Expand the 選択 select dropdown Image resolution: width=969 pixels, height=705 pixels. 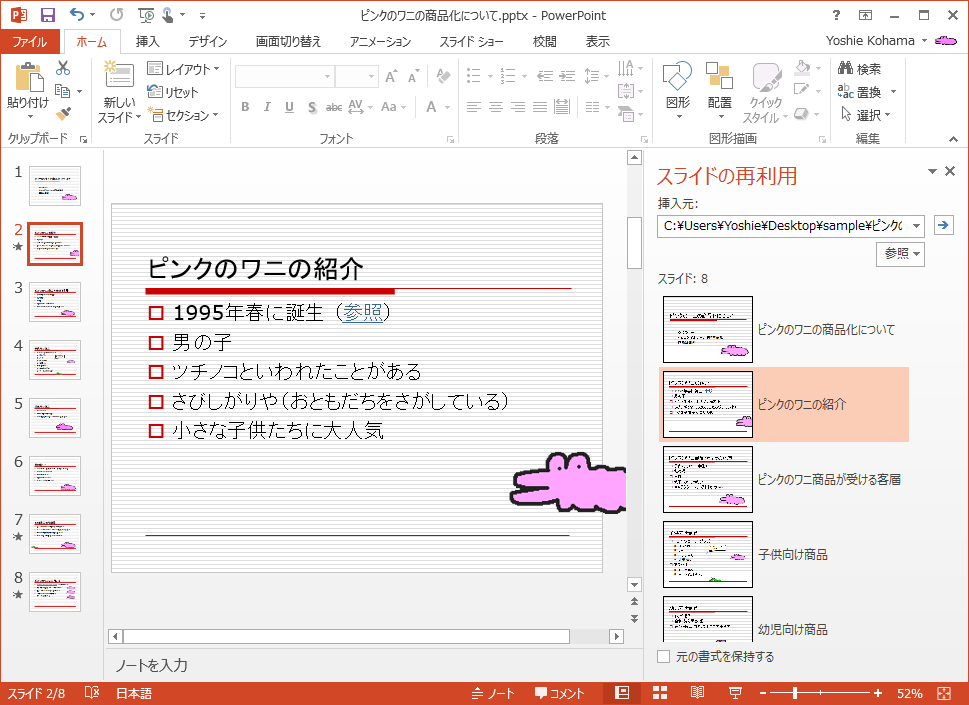[x=866, y=115]
